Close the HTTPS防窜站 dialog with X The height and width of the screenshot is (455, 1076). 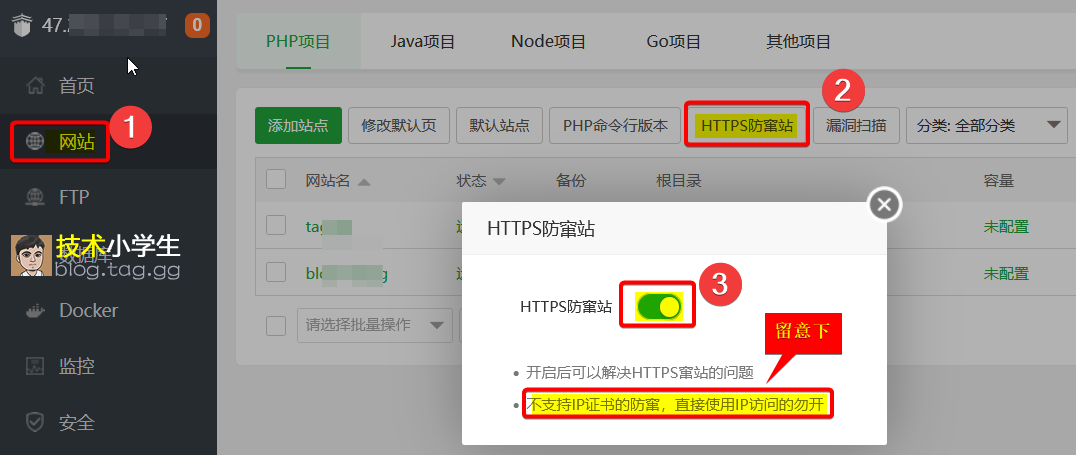pos(885,205)
